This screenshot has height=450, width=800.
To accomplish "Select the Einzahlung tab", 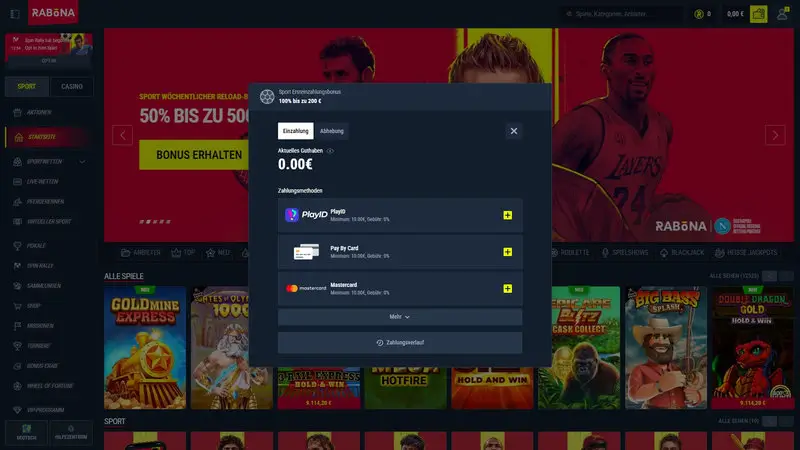I will pyautogui.click(x=295, y=131).
